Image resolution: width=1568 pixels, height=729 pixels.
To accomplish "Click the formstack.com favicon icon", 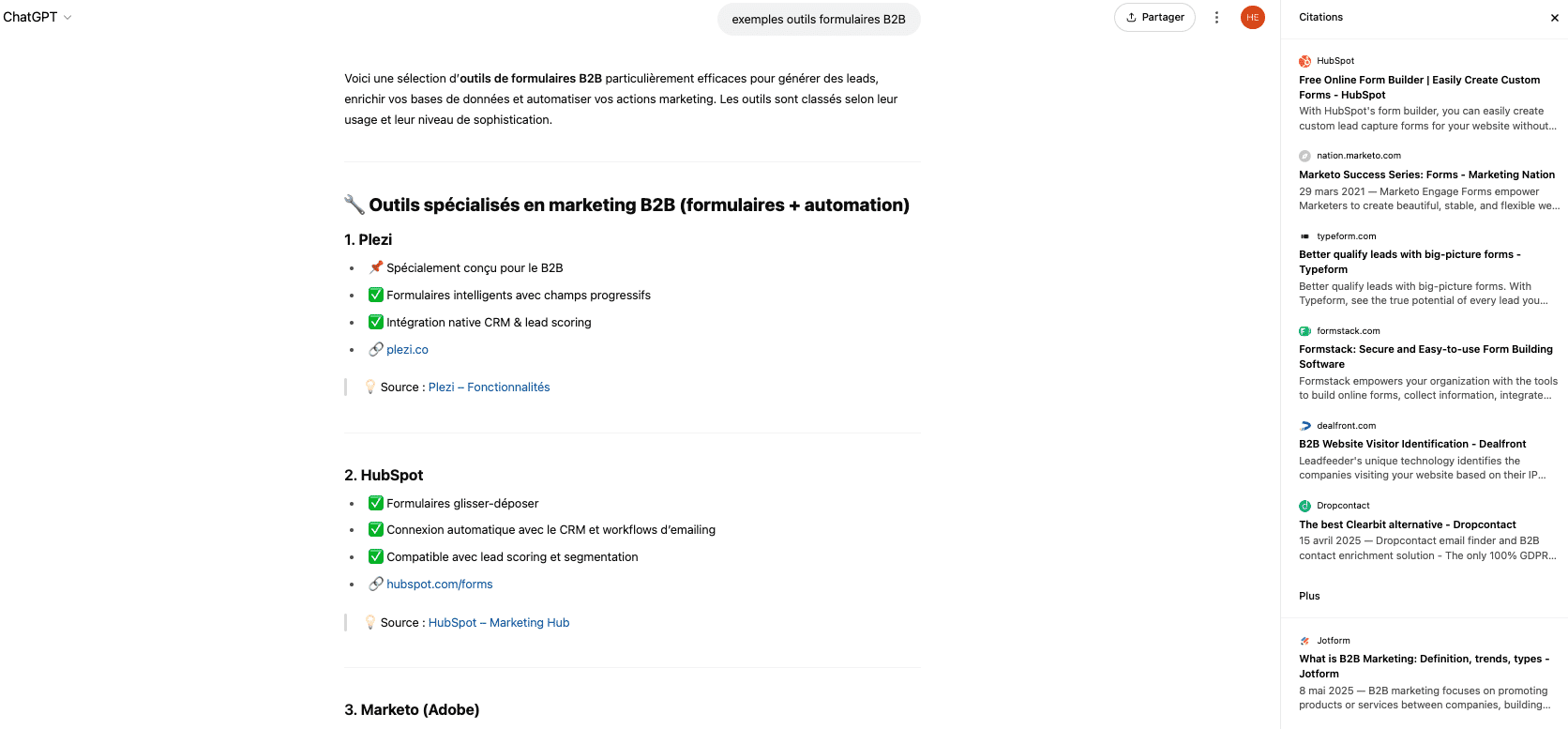I will click(x=1304, y=331).
